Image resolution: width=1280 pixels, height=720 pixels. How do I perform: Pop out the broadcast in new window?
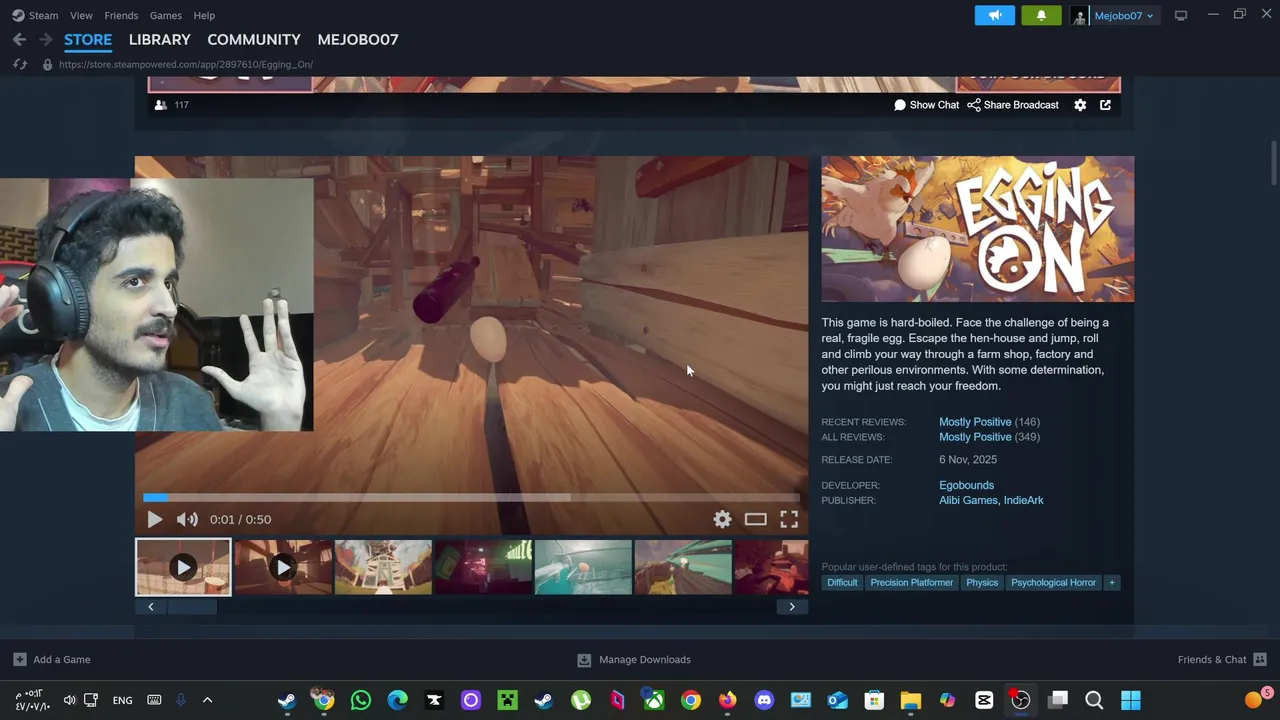(x=1105, y=105)
